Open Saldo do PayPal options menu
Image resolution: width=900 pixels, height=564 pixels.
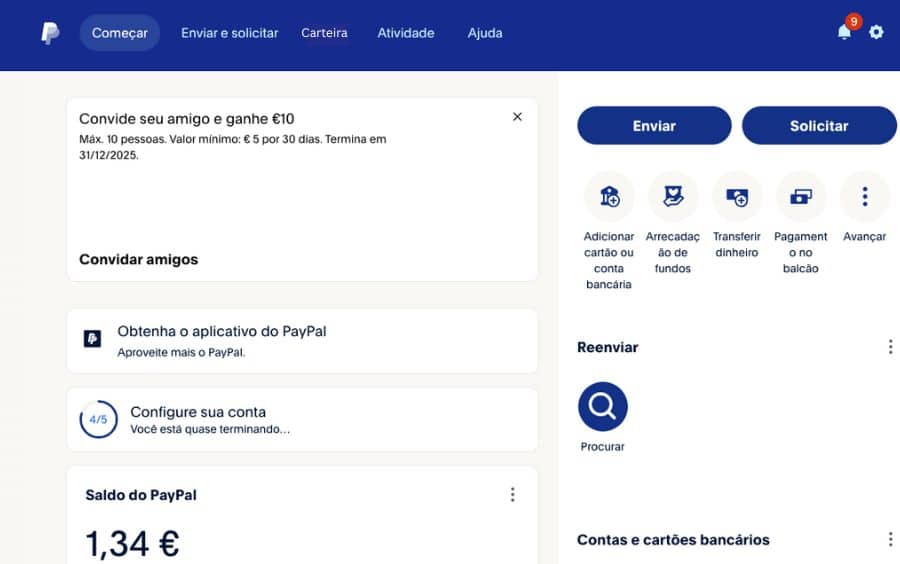point(512,495)
